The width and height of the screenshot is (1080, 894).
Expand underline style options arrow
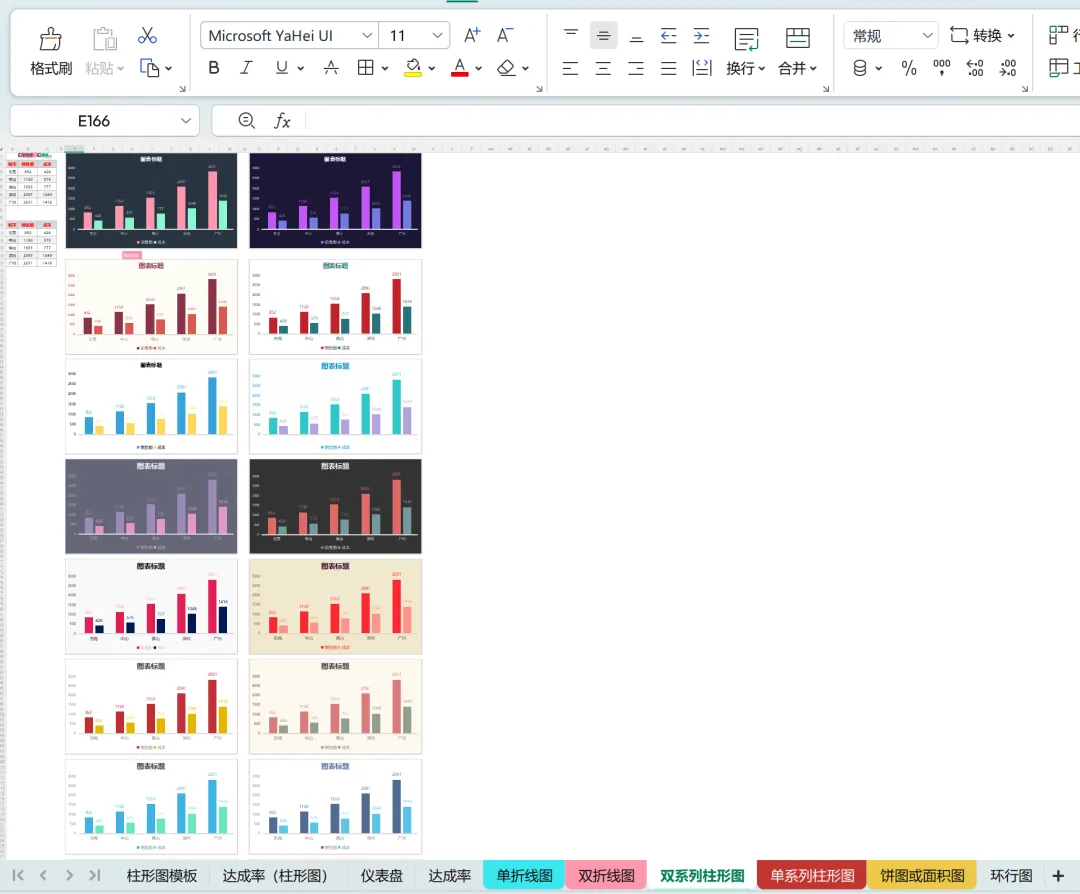click(x=300, y=68)
